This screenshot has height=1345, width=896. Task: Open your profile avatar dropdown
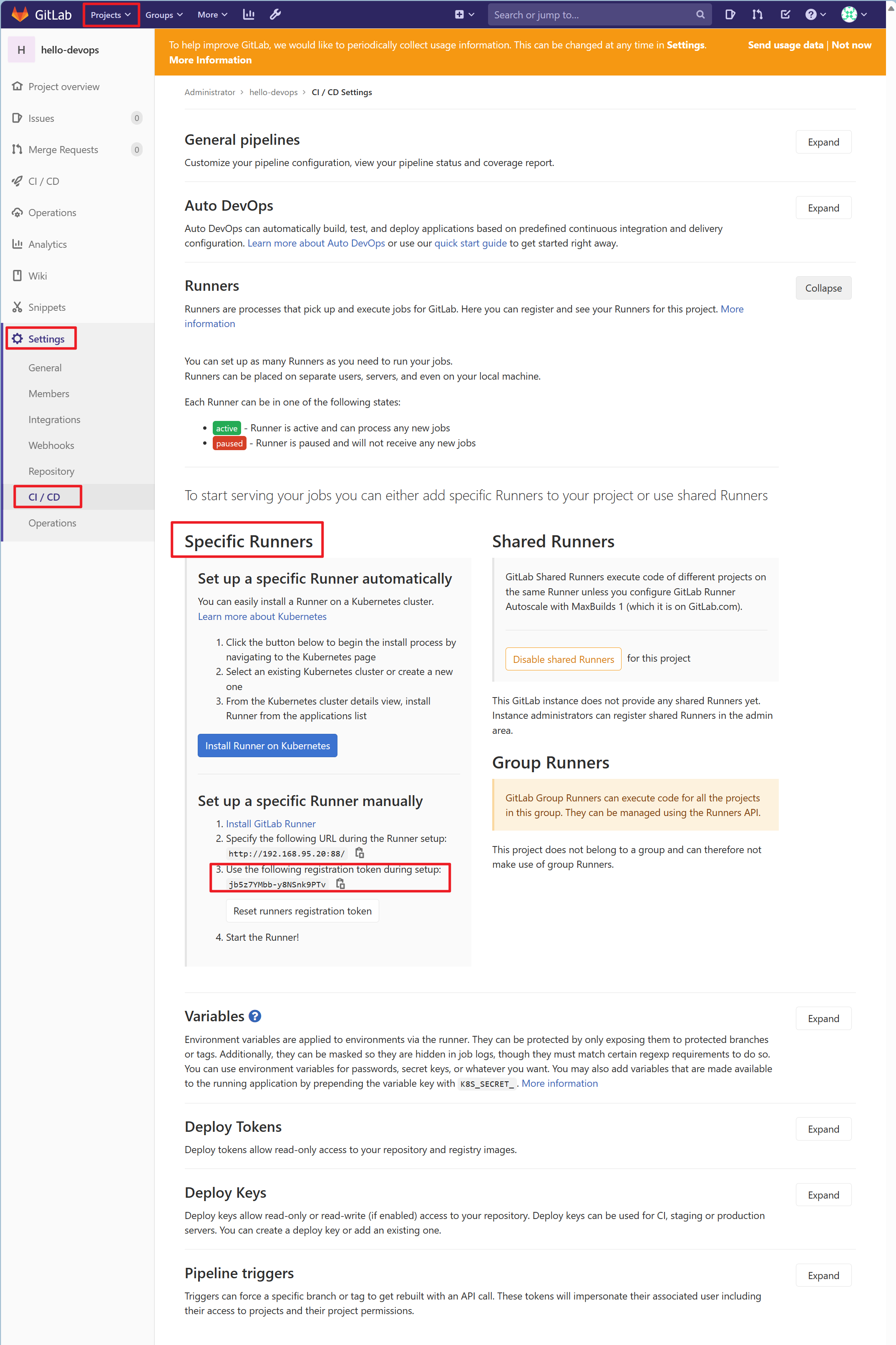[853, 14]
